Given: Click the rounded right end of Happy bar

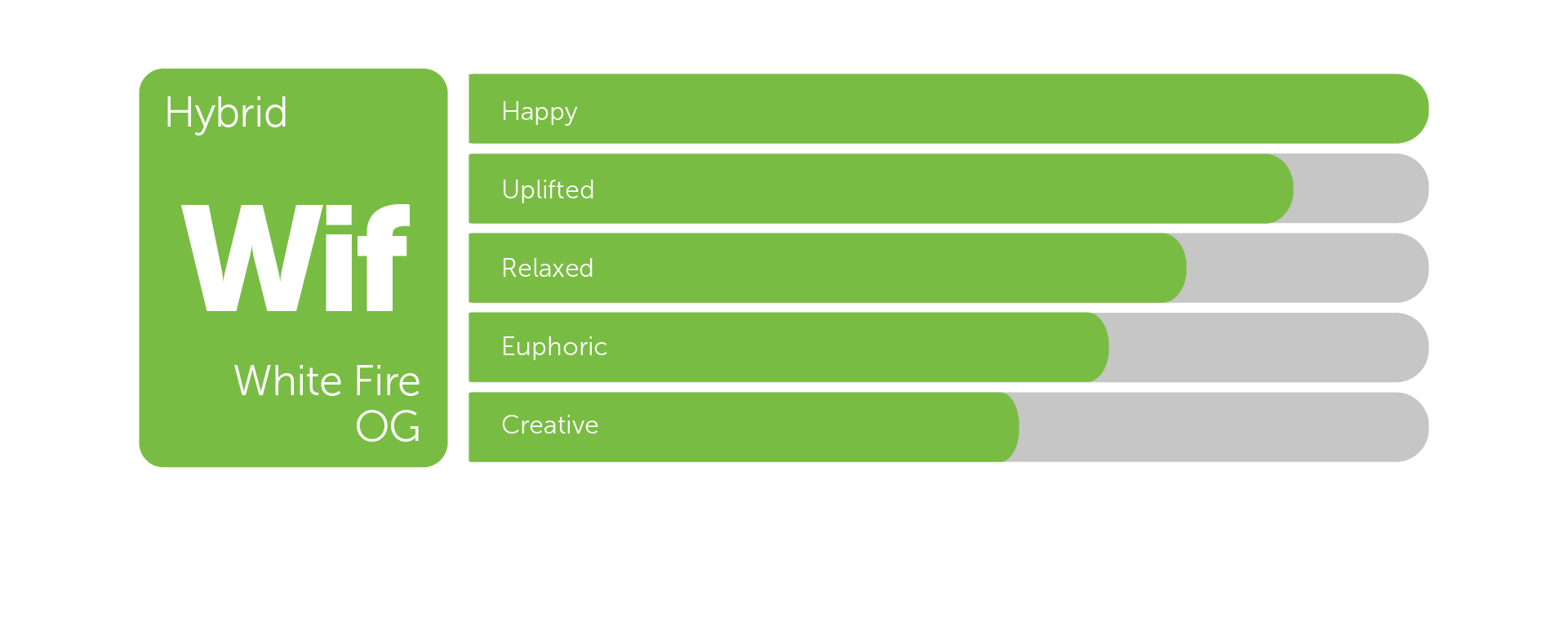Looking at the screenshot, I should [1408, 109].
